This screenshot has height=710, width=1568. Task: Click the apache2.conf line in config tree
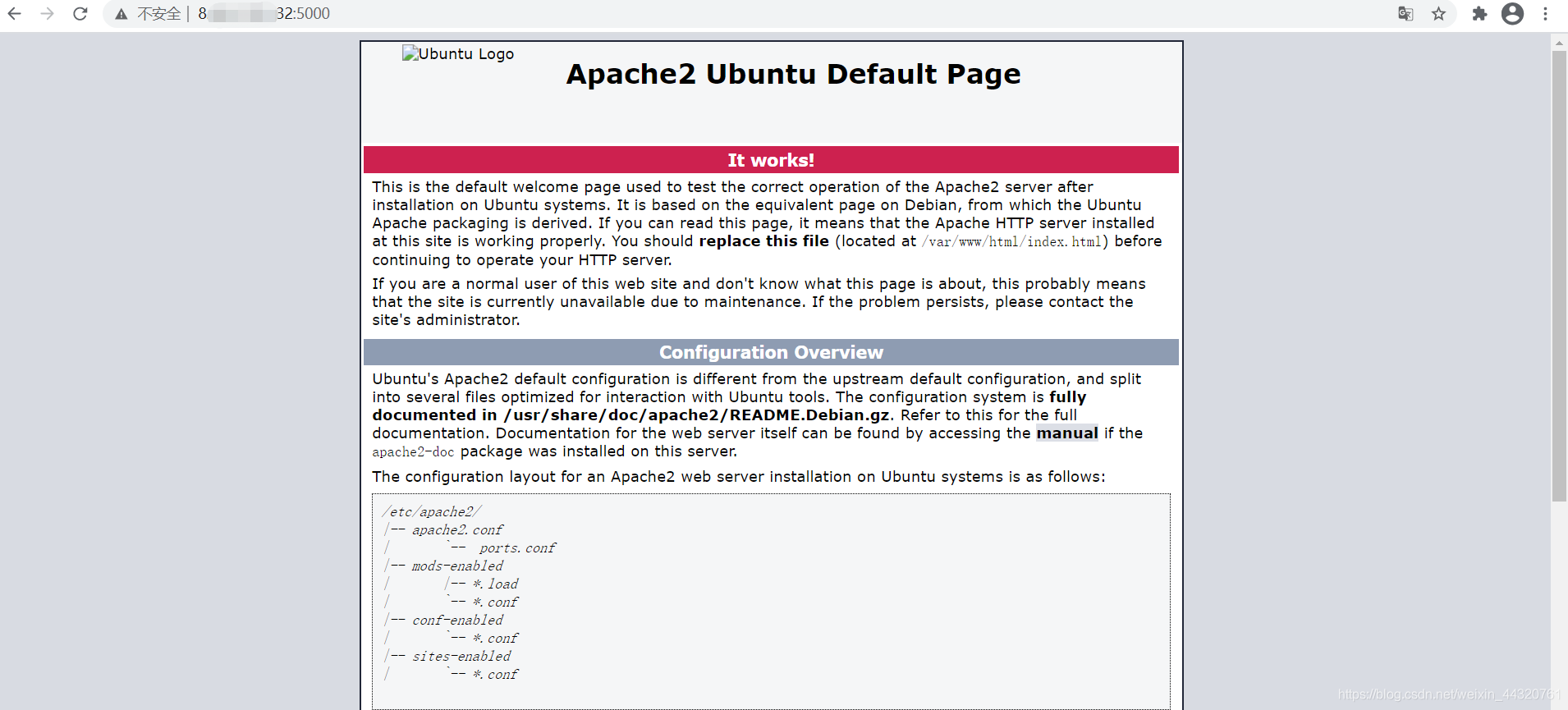point(457,530)
